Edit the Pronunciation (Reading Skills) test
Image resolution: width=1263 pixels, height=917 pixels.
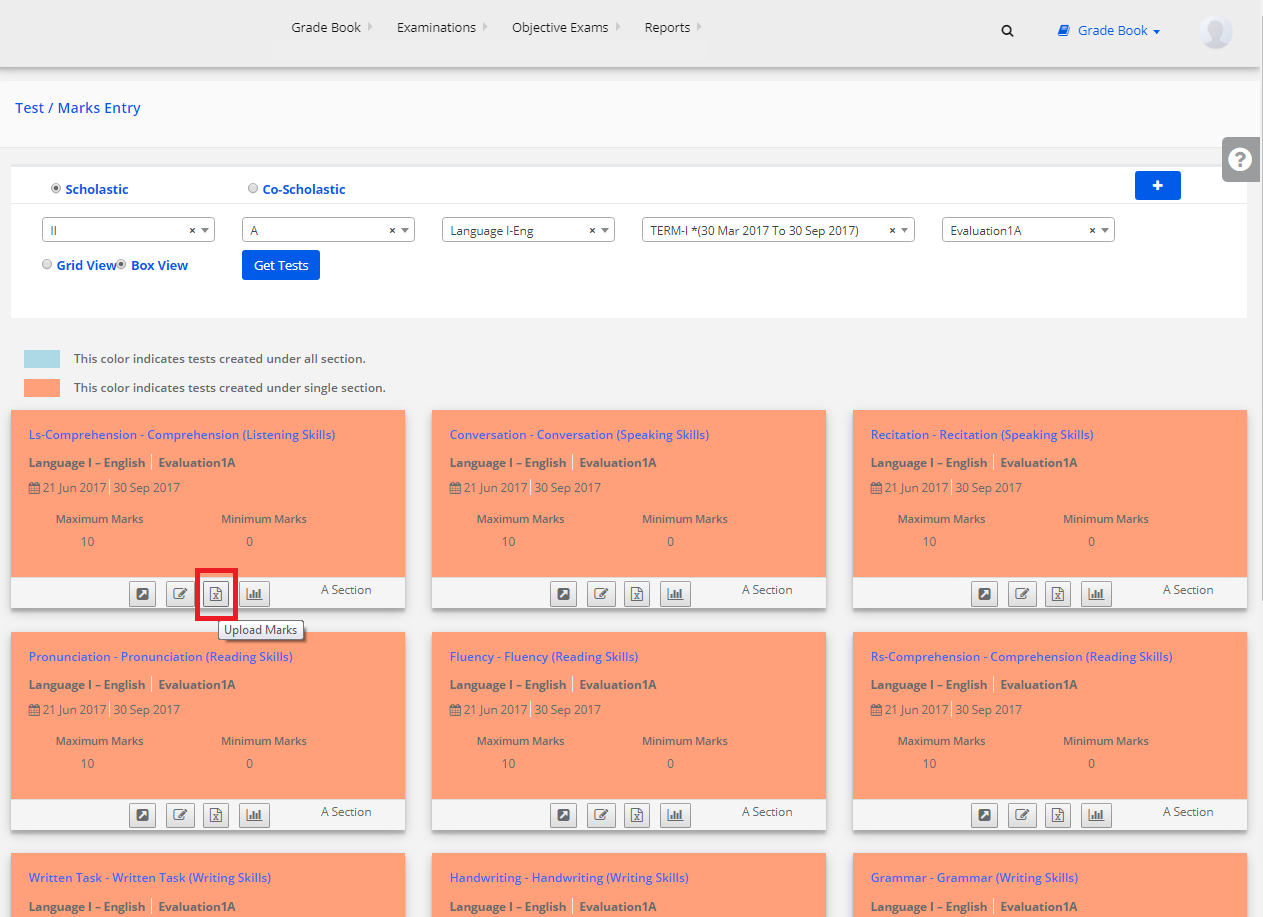(x=180, y=815)
